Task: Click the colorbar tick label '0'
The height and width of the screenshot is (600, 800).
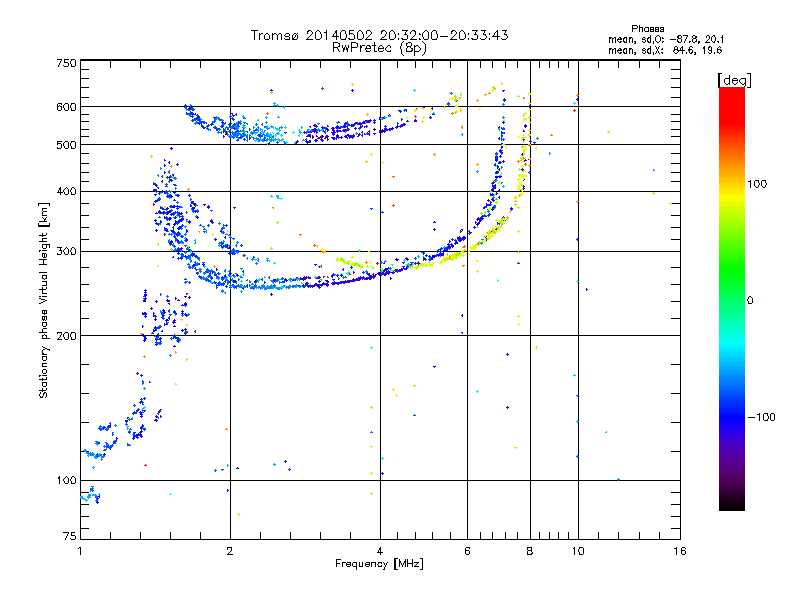Action: point(749,301)
